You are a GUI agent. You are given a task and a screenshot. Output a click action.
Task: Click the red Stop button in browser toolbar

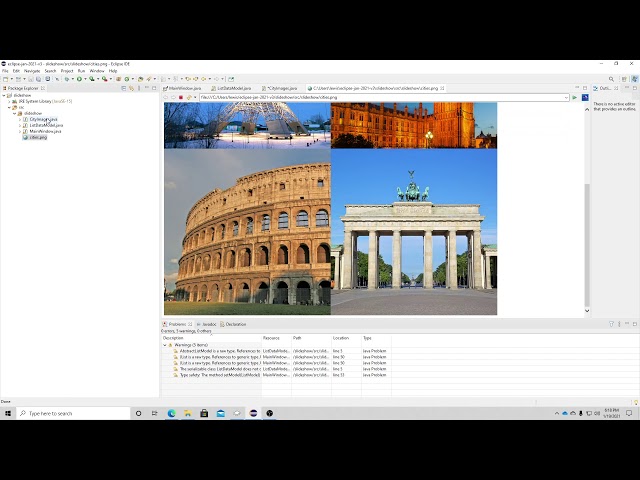(180, 97)
